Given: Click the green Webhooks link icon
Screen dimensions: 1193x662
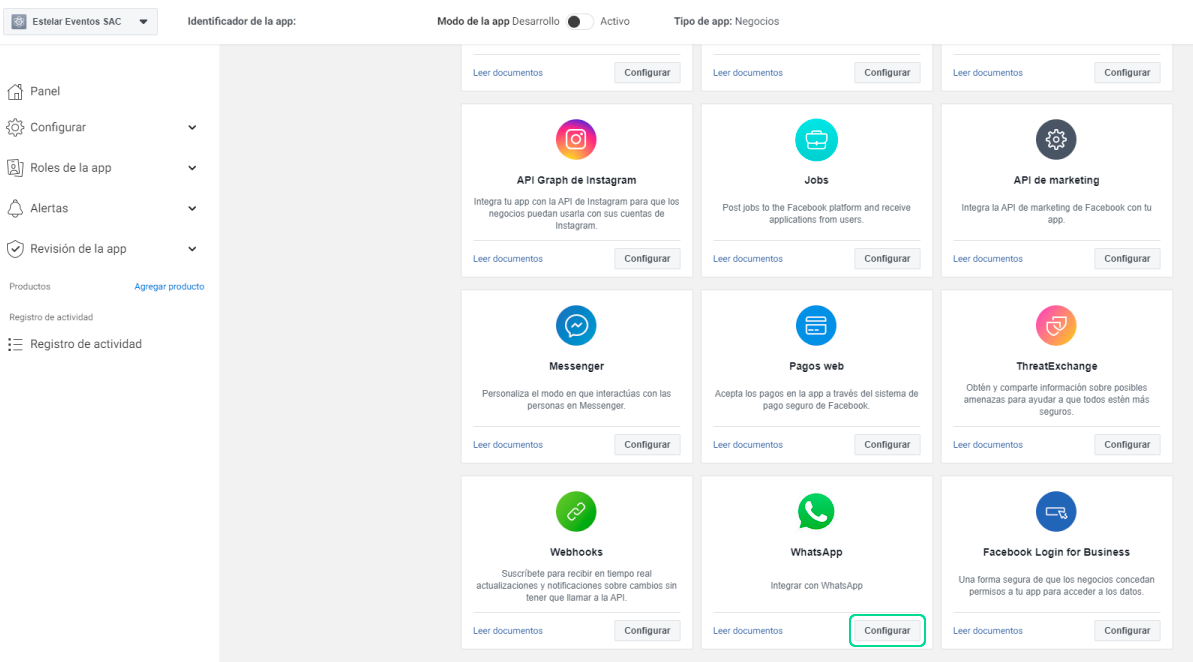Looking at the screenshot, I should click(x=576, y=512).
